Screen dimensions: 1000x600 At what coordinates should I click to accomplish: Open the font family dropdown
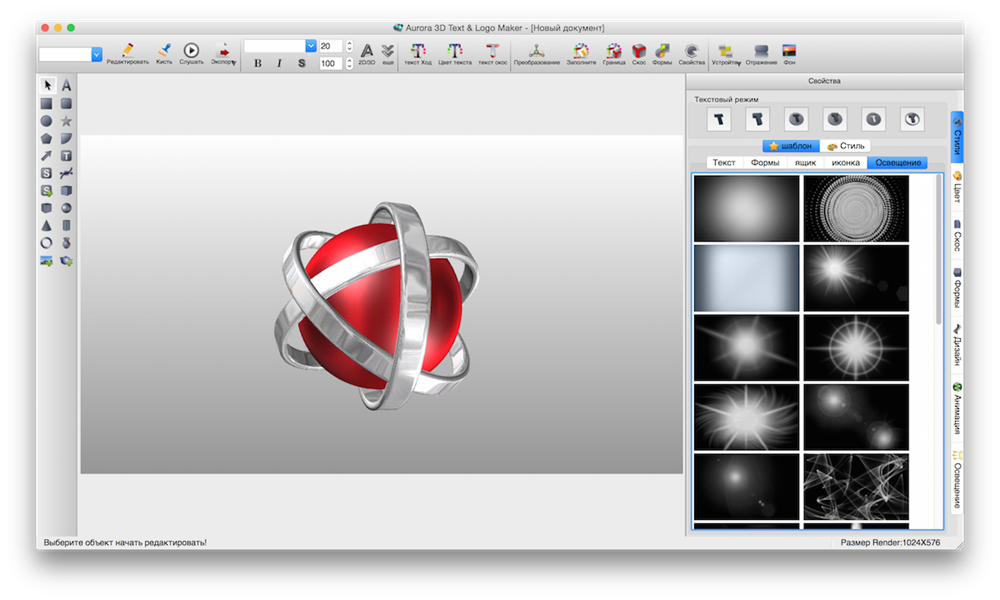[311, 46]
